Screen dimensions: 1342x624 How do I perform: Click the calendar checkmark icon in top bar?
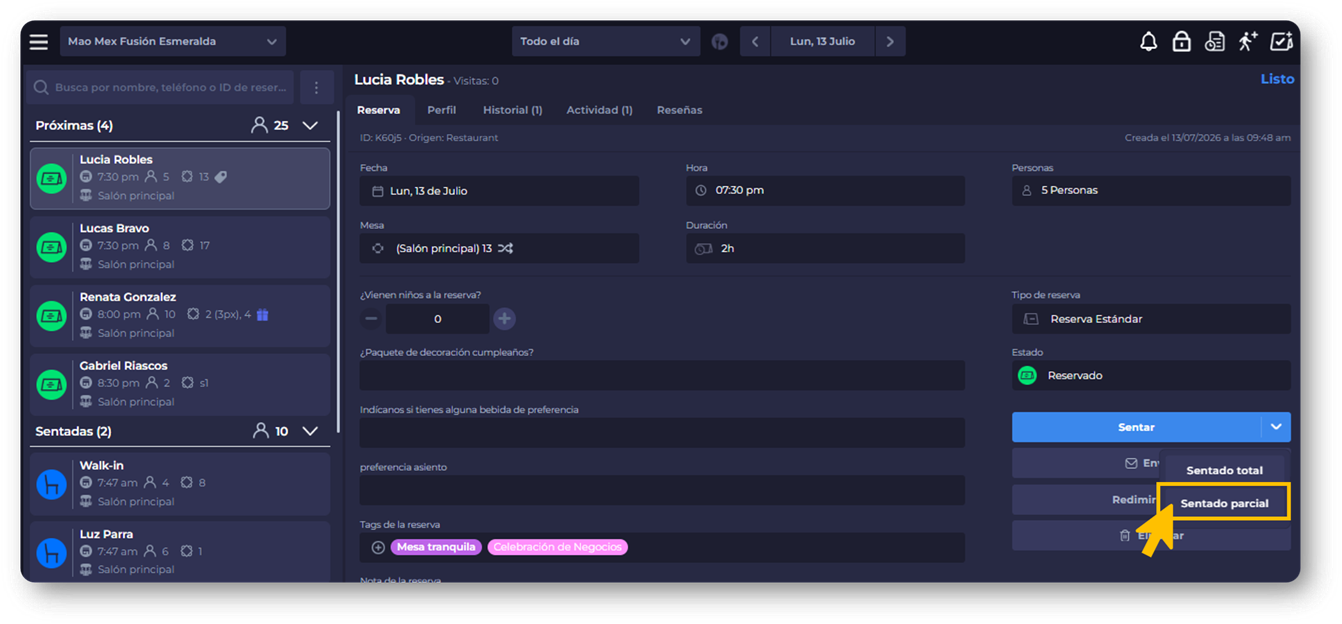[x=1281, y=42]
